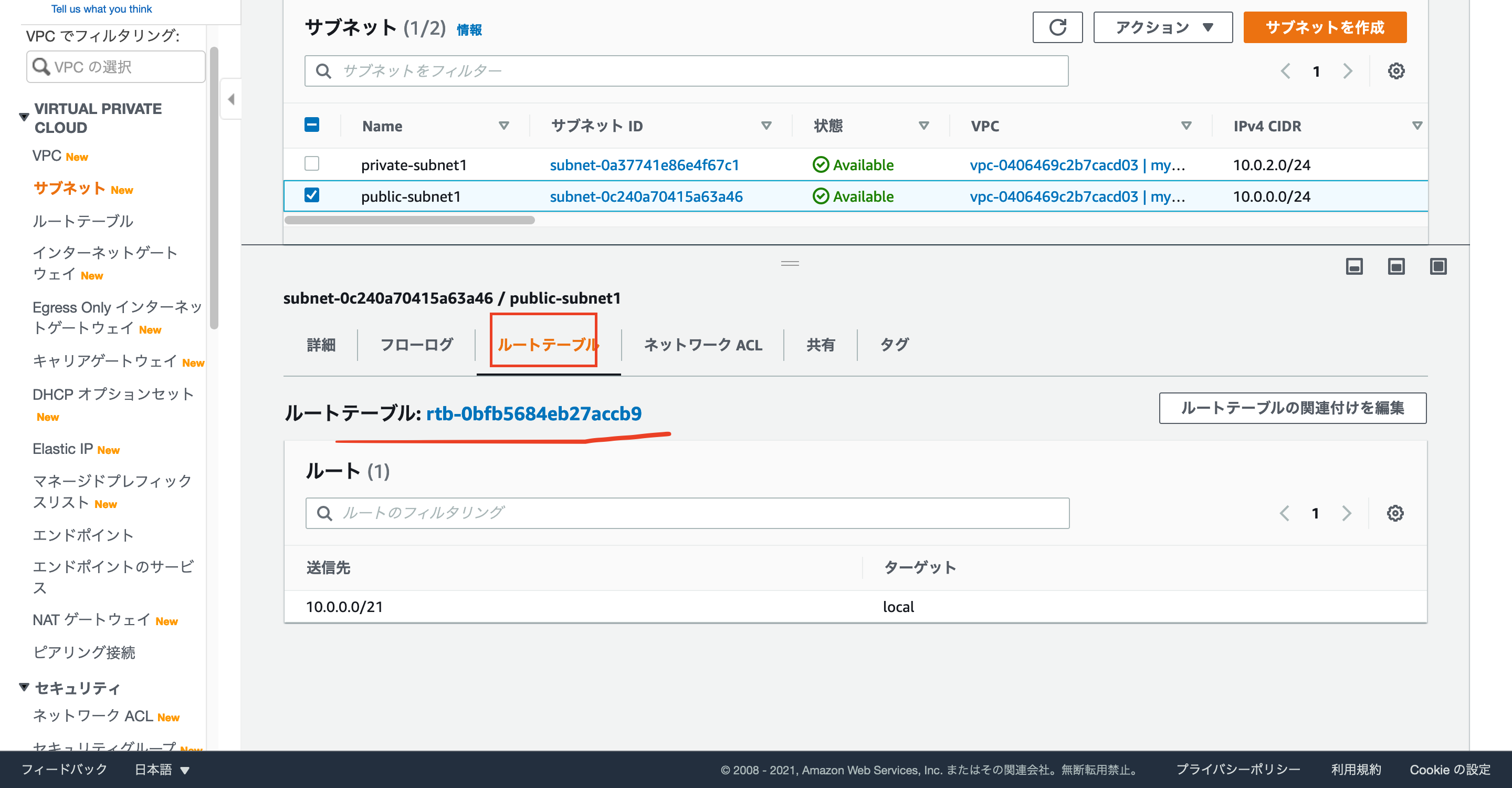Uncheck the public-subnet1 row checkbox
Screen dimensions: 1512x788
point(312,195)
